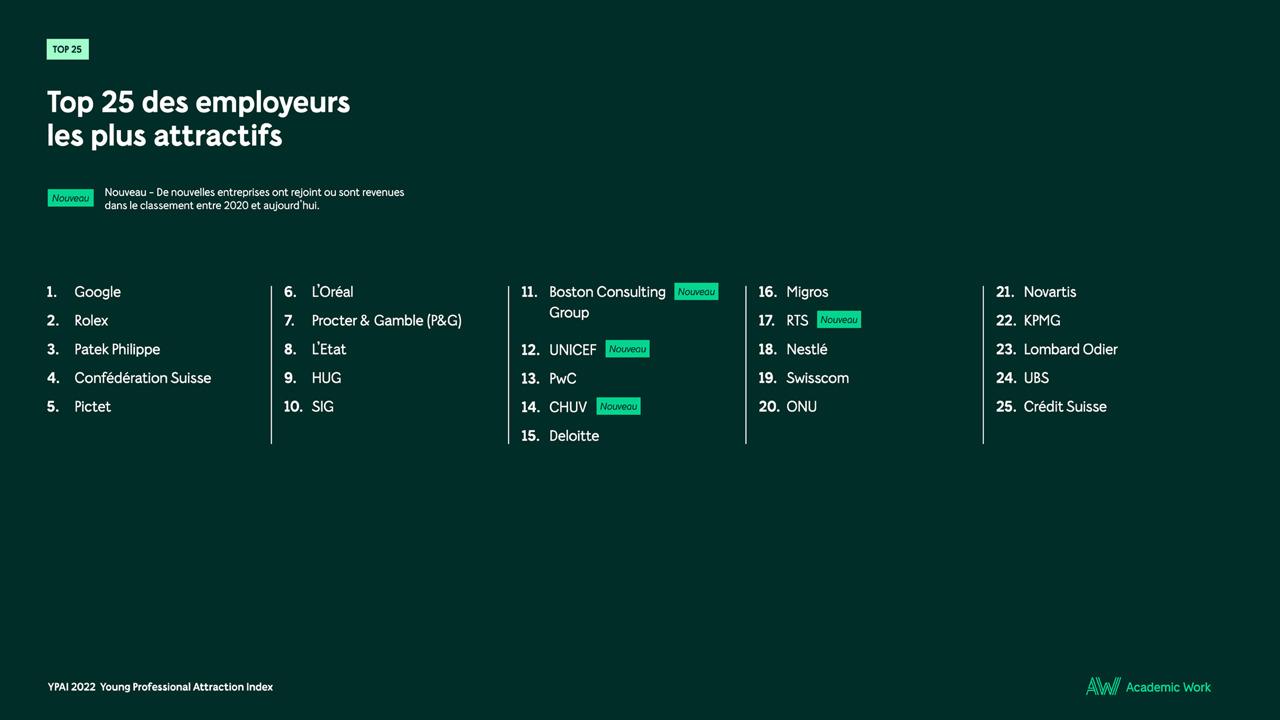Click the title Top 25 des employeurs
The image size is (1280, 720).
point(198,102)
